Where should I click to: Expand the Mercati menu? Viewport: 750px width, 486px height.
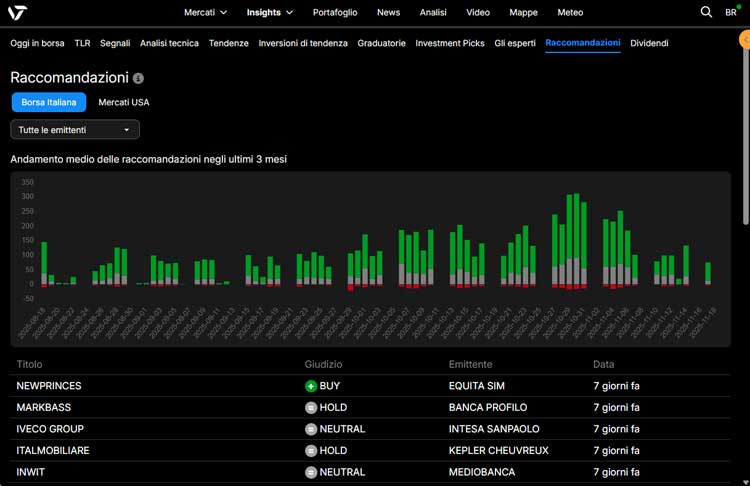206,13
